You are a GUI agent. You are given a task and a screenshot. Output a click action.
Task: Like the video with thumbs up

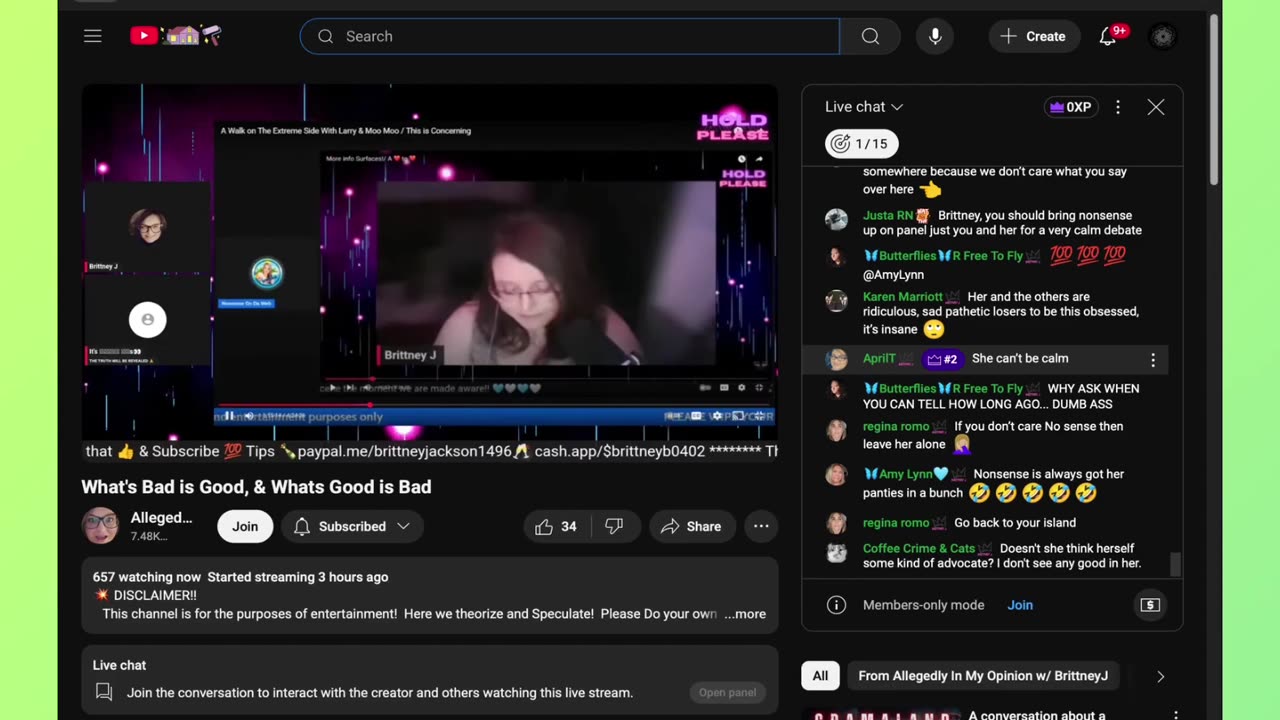556,526
